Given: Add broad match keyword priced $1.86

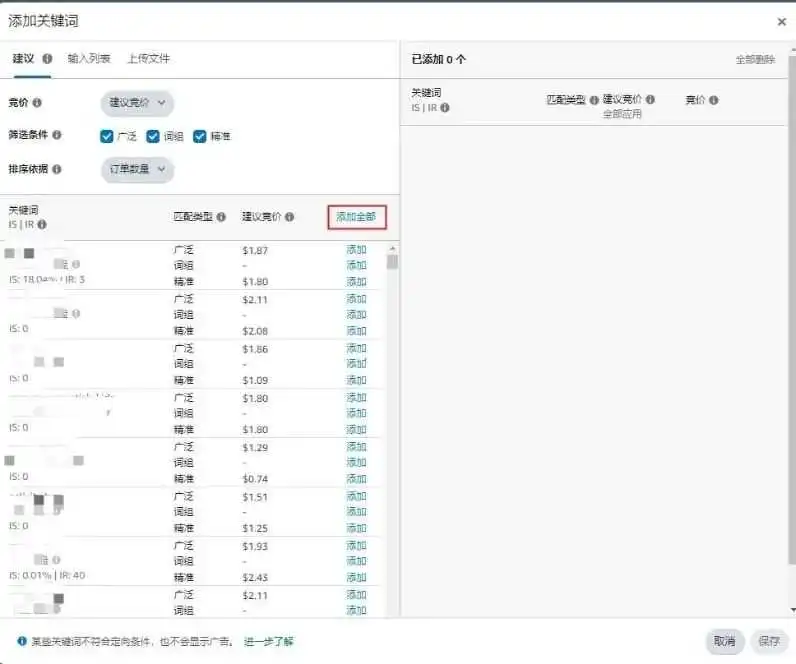Looking at the screenshot, I should [x=356, y=348].
